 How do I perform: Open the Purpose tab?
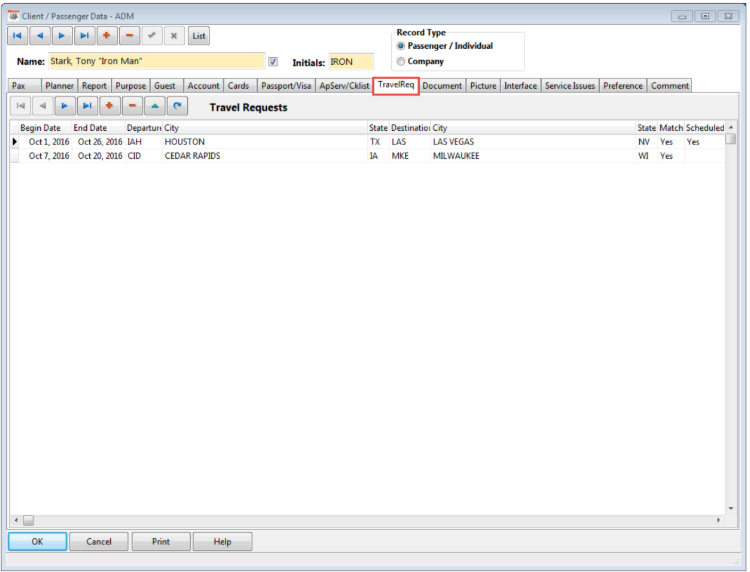click(131, 86)
